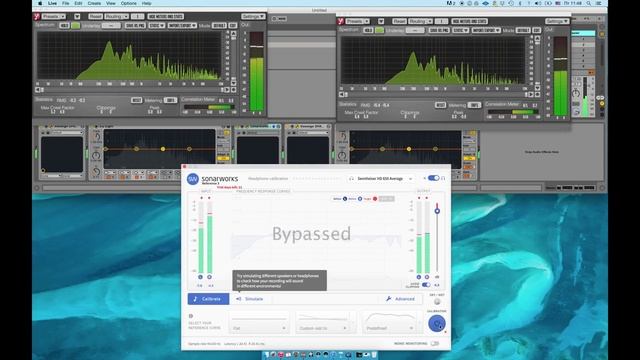Toggle the HOLD button in the left SPAN
The width and height of the screenshot is (640, 360).
64,25
